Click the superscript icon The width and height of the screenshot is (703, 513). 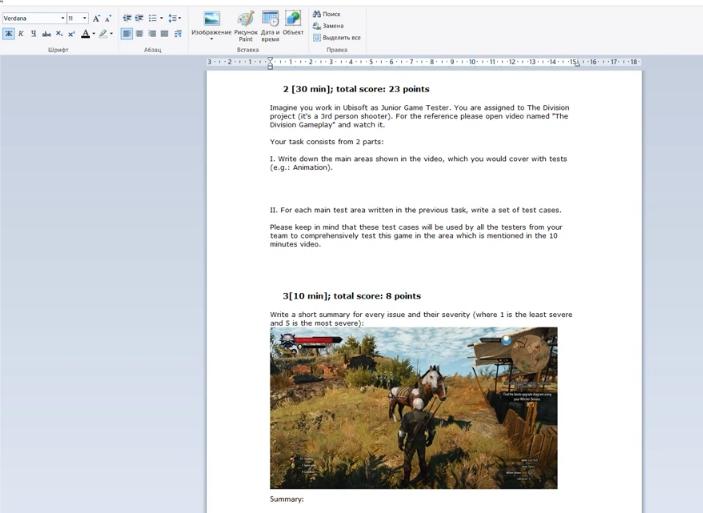(x=71, y=34)
